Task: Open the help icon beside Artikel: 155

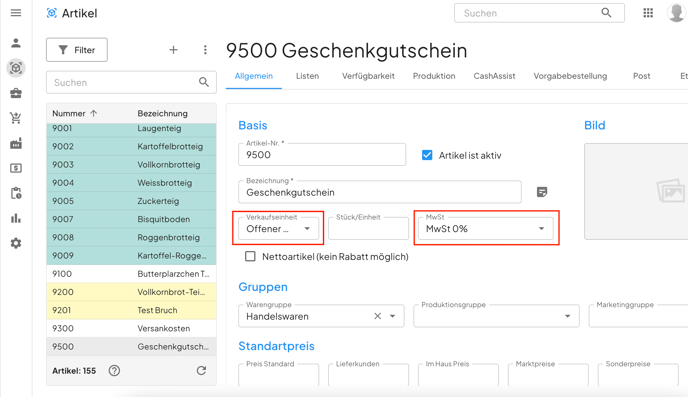Action: click(x=114, y=371)
